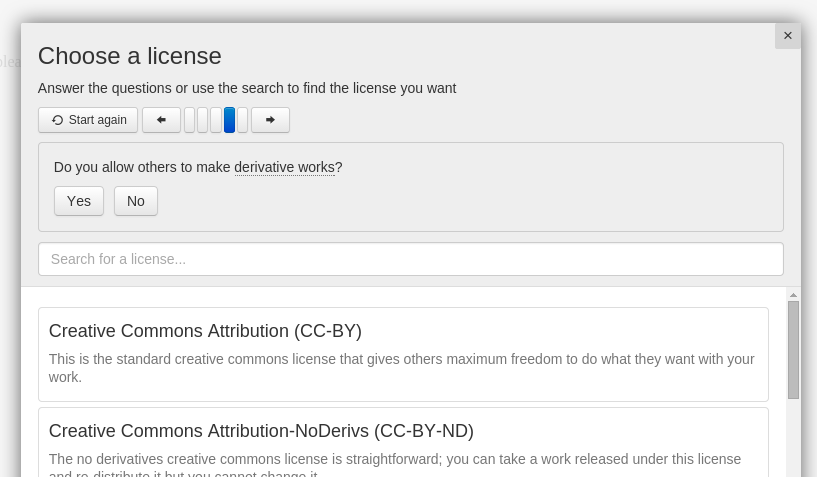Screen dimensions: 817x477
Task: Click the scrollbar track below the thumb
Action: (793, 440)
